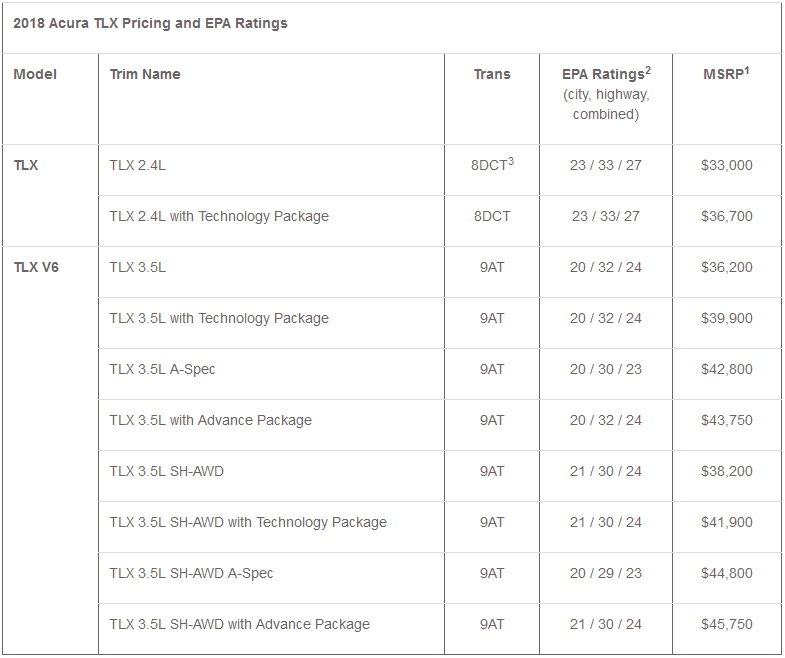The width and height of the screenshot is (785, 658).
Task: Select the 'TLX 2.4L with Technology Package' trim
Action: click(x=219, y=216)
